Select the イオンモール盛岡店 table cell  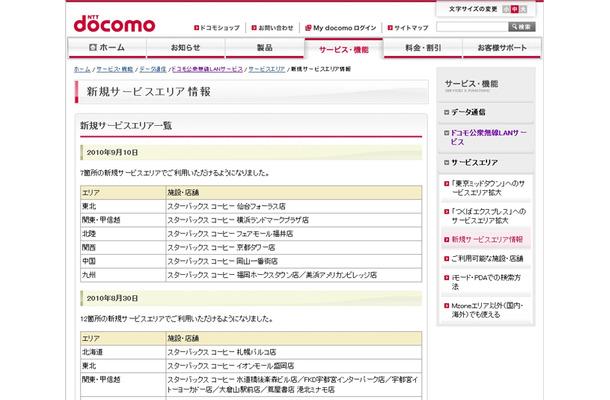pos(294,366)
